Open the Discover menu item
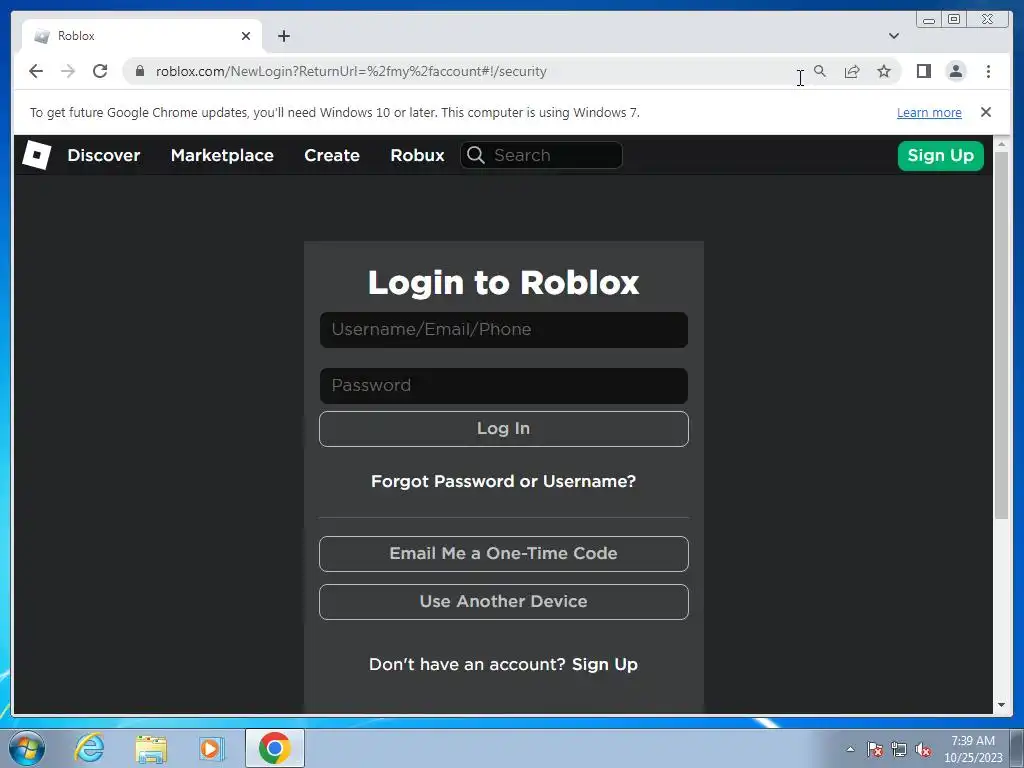The height and width of the screenshot is (768, 1024). coord(104,155)
